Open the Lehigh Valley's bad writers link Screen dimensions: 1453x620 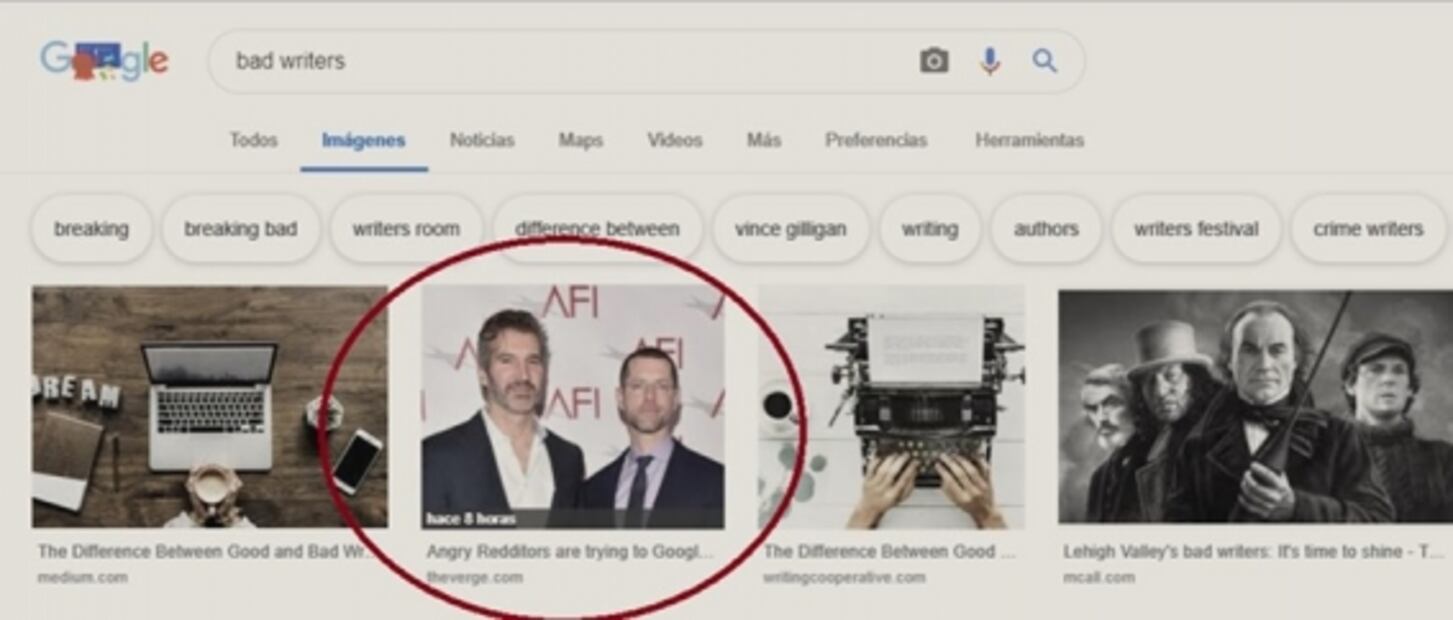click(x=1253, y=552)
